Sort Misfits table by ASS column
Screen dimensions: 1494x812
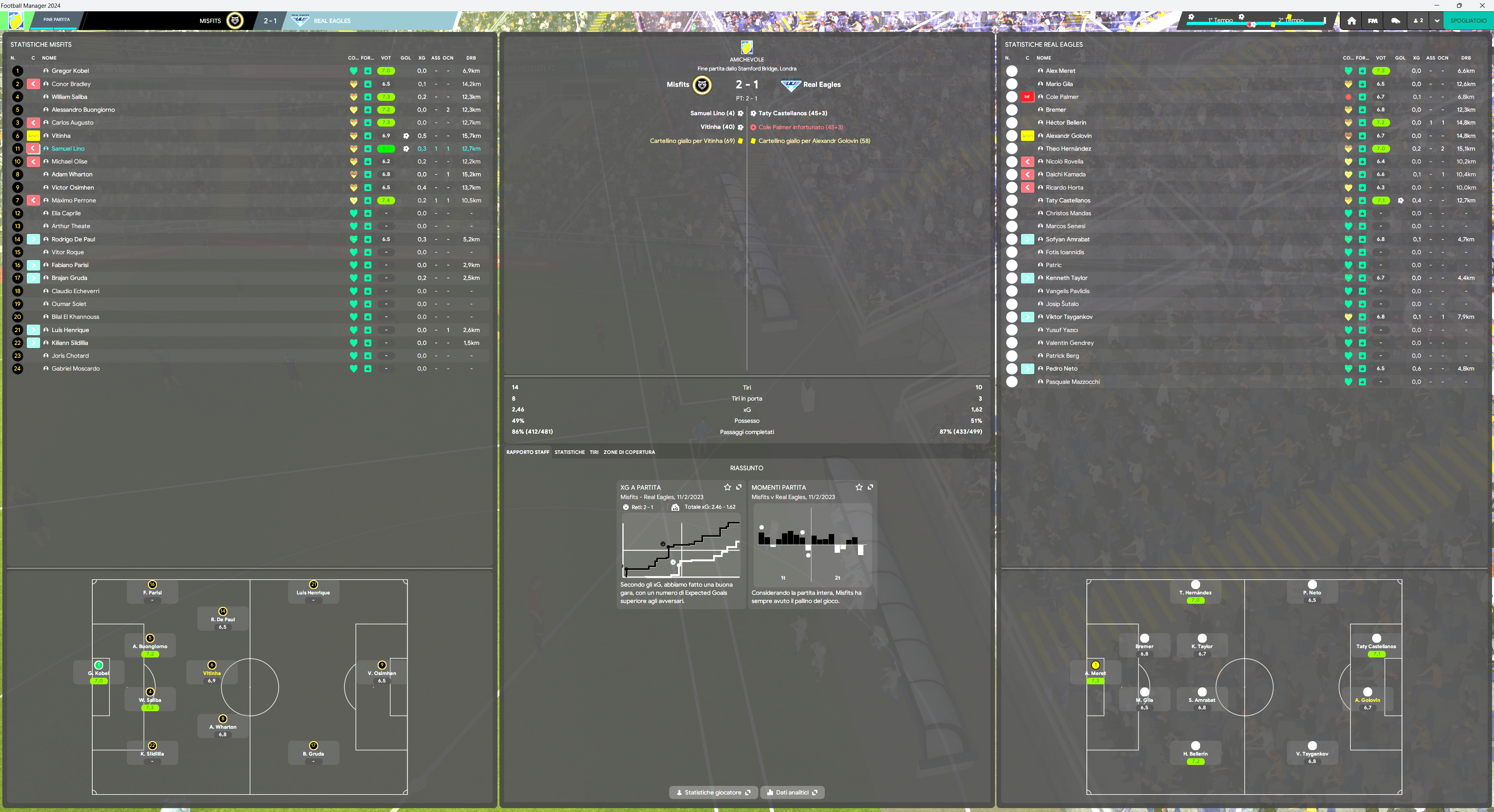[436, 58]
